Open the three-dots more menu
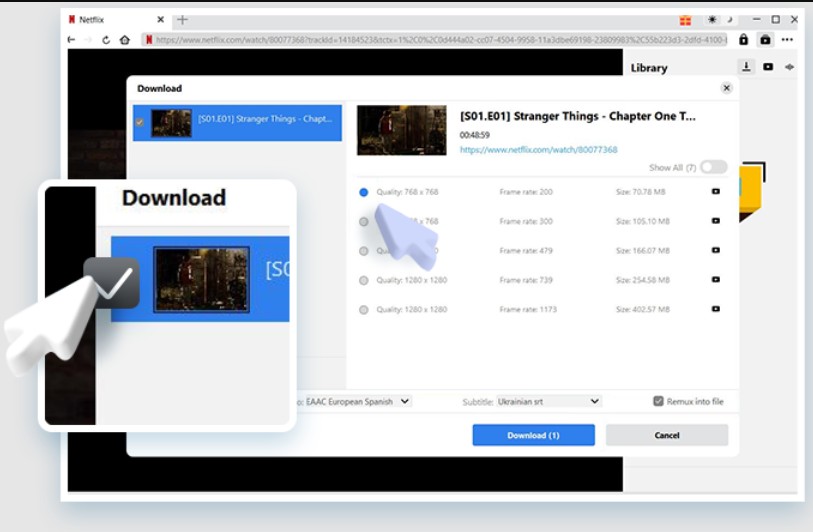This screenshot has height=532, width=813. [x=787, y=40]
